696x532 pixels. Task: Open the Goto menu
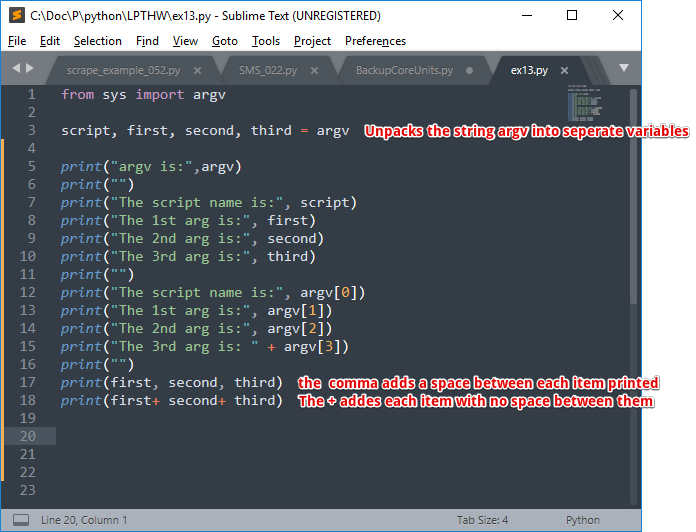[x=225, y=41]
